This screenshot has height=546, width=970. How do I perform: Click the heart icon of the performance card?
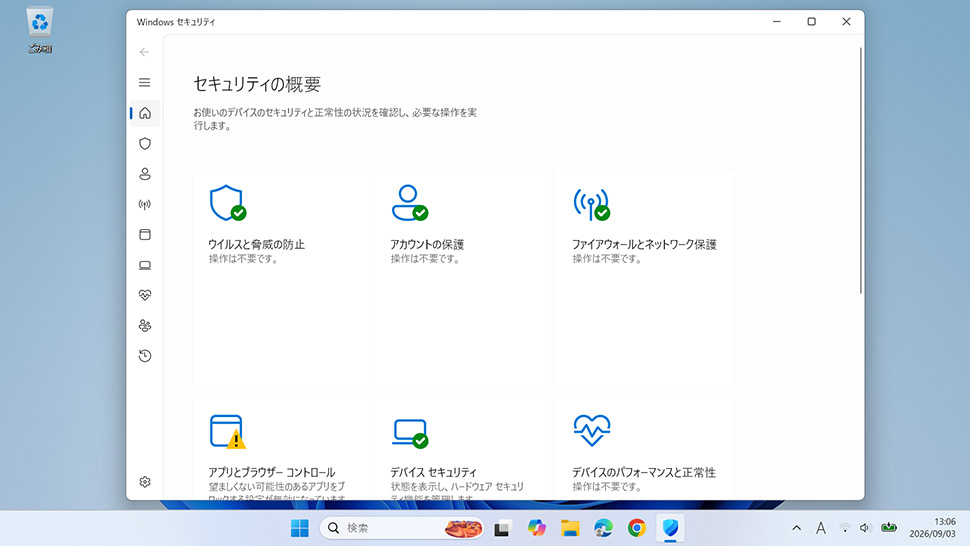[x=592, y=430]
